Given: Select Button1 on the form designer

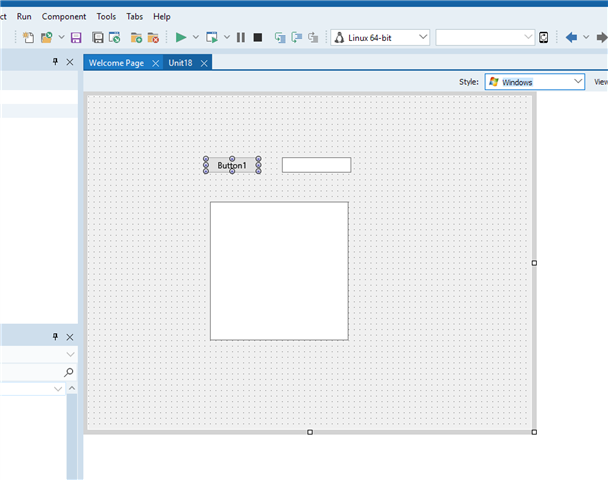Looking at the screenshot, I should click(x=232, y=165).
